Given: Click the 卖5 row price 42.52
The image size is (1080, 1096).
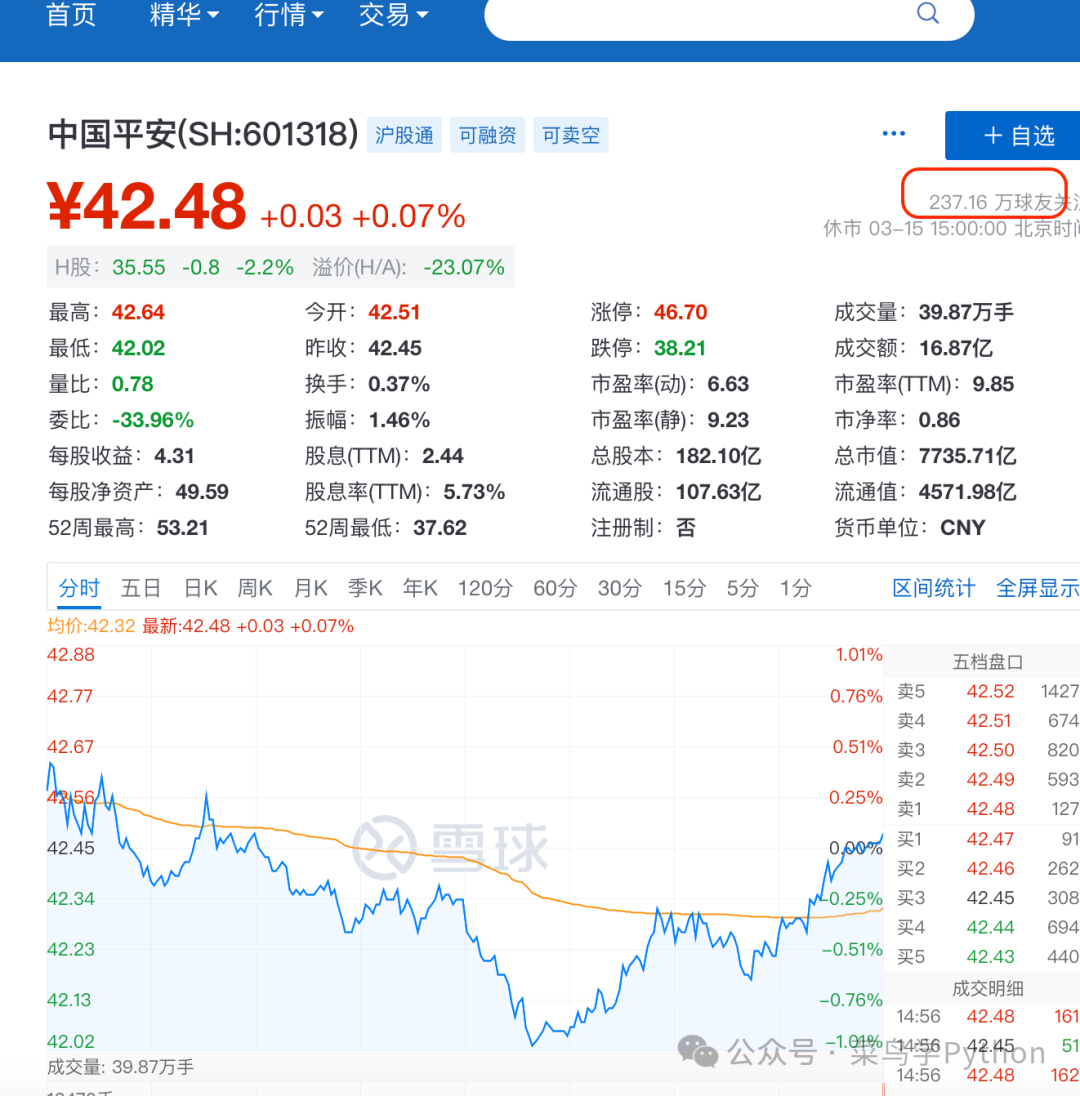Looking at the screenshot, I should 990,691.
